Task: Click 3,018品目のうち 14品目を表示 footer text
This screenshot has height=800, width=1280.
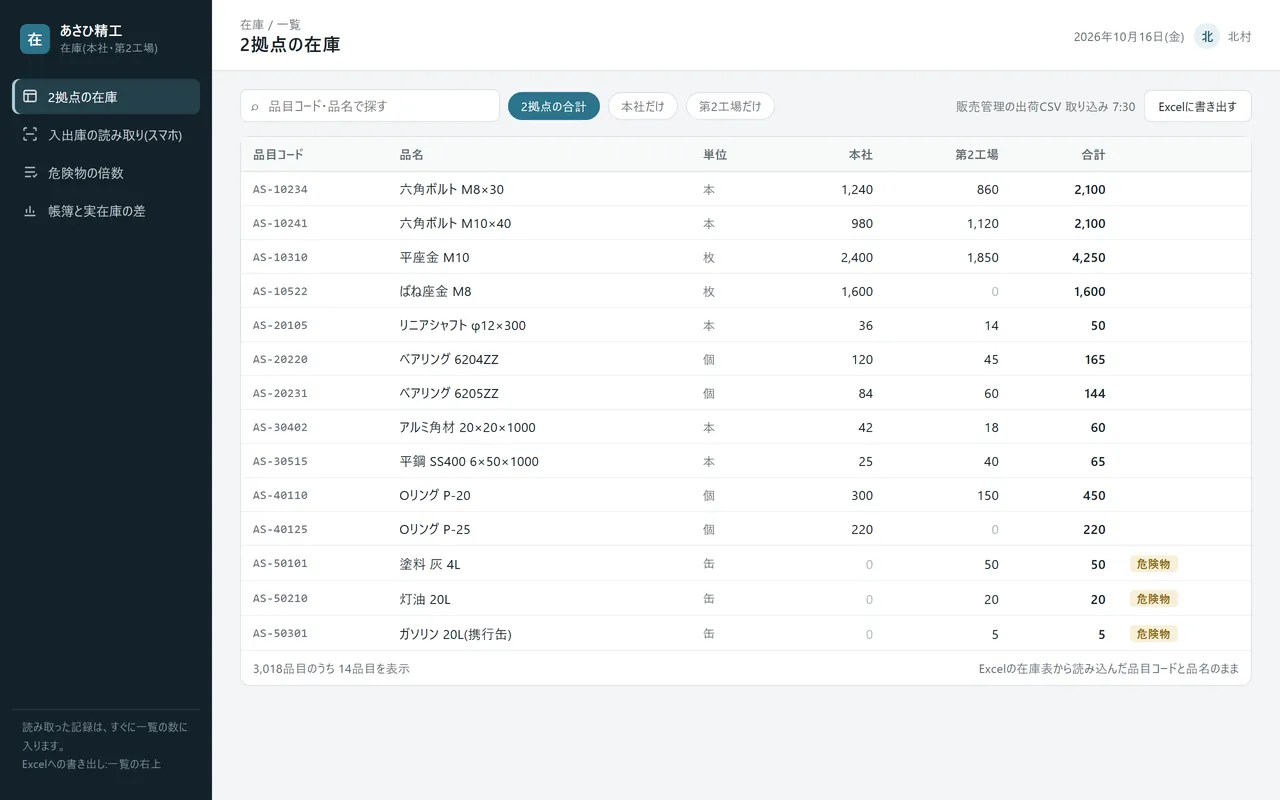Action: [x=331, y=669]
